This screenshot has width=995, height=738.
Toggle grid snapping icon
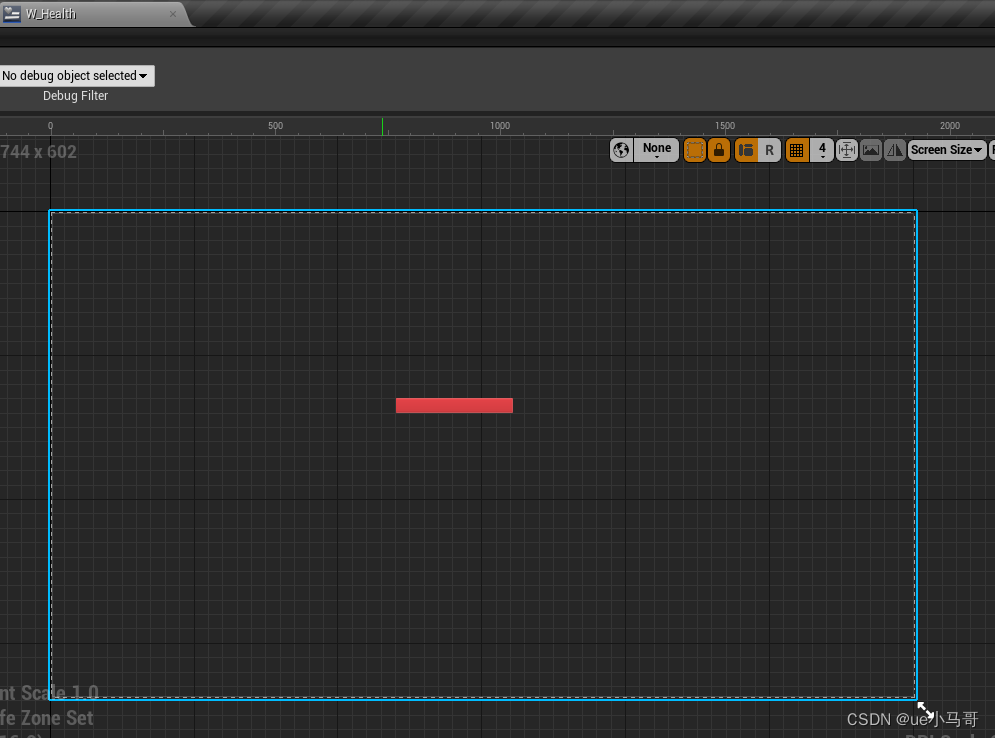[x=797, y=150]
